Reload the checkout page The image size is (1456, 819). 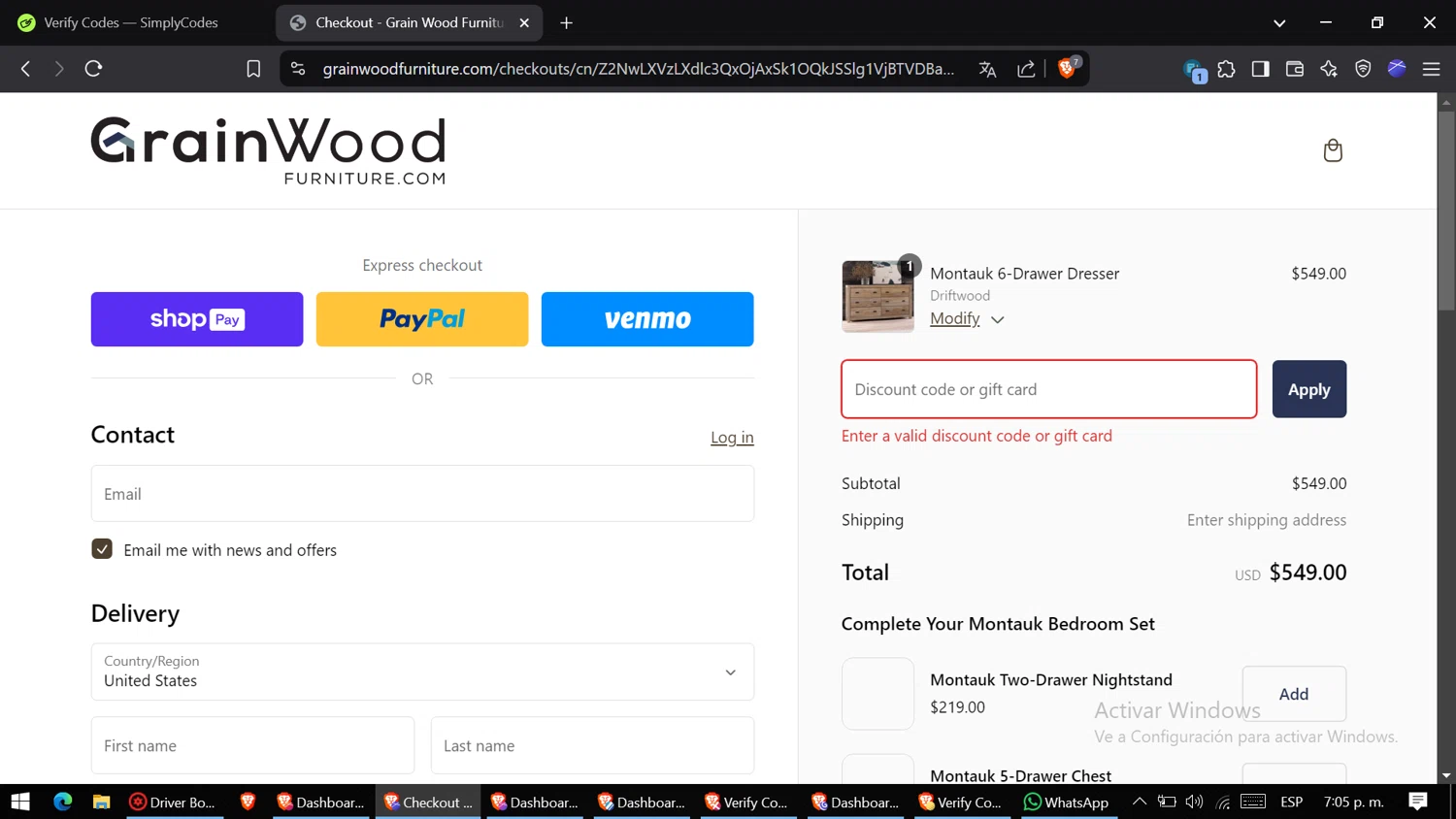pos(93,69)
